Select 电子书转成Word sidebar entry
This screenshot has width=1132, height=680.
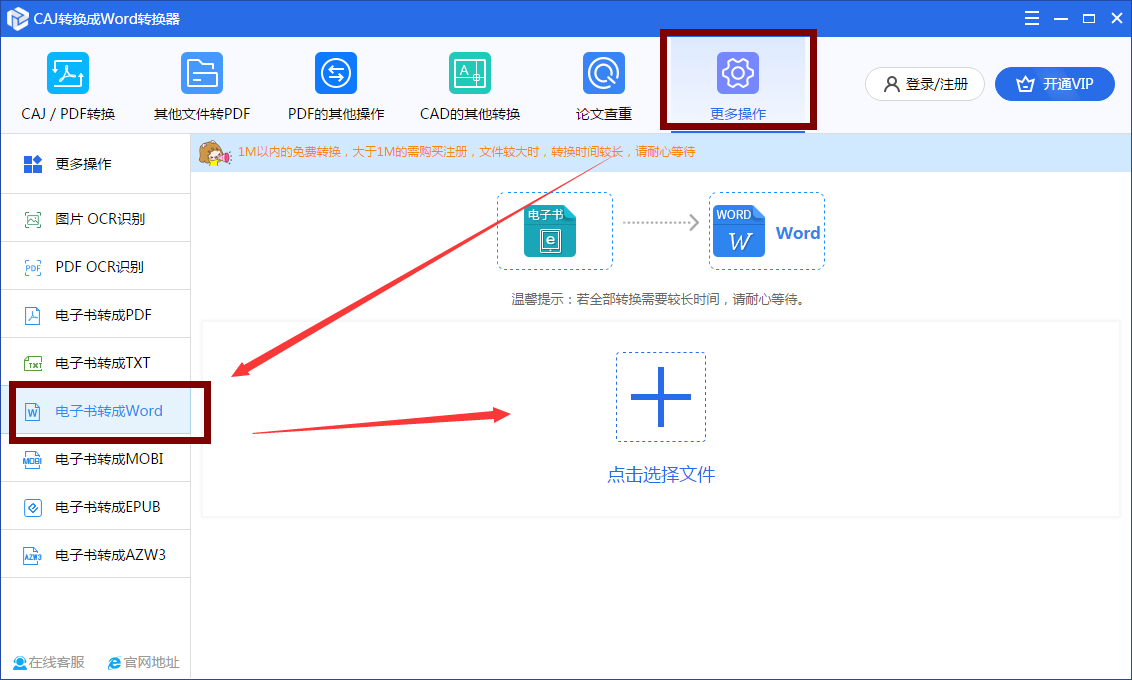tap(95, 410)
